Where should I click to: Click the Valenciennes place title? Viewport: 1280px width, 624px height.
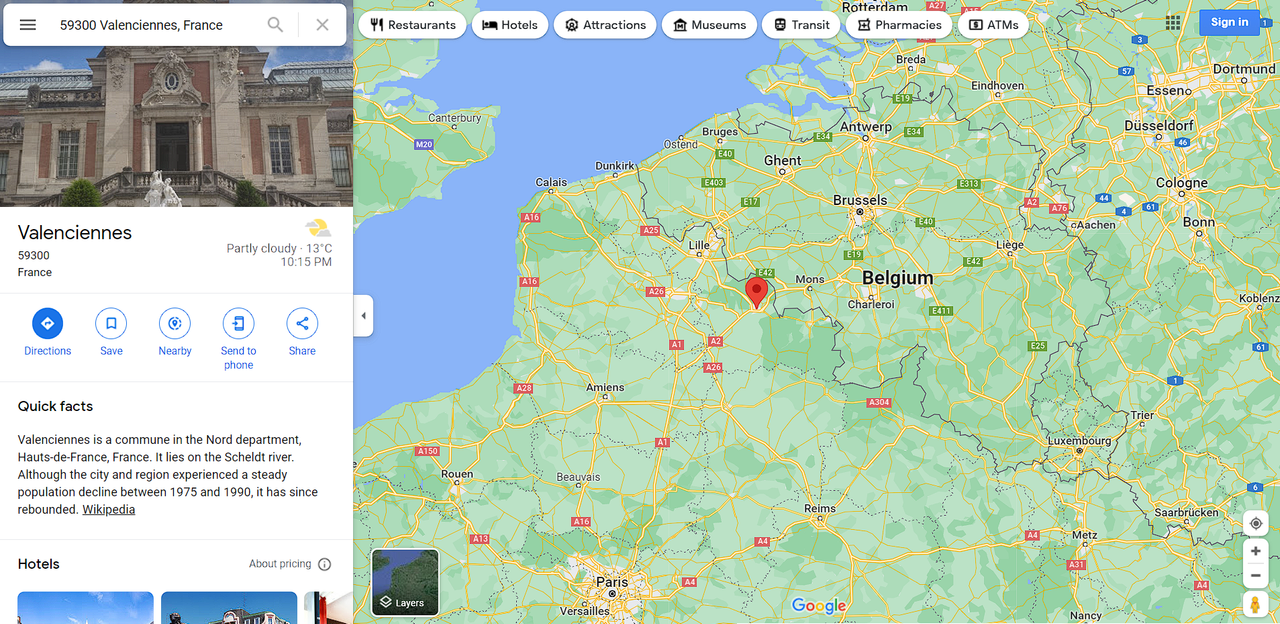(75, 232)
